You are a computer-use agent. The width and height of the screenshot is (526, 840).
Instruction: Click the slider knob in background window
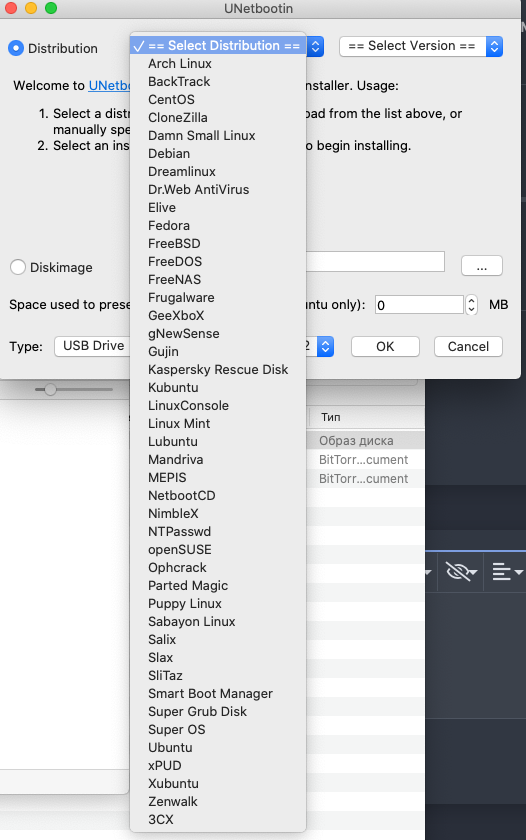tap(50, 389)
